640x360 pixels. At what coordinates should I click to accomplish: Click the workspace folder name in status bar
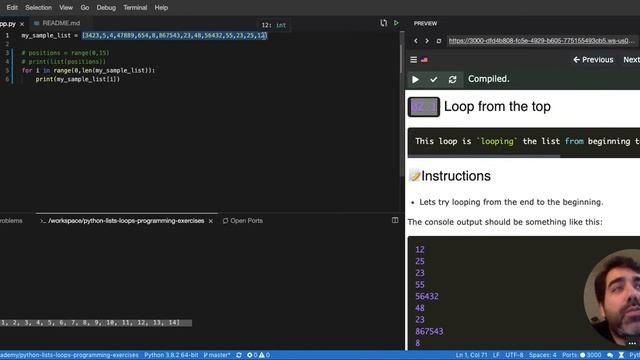(x=69, y=355)
